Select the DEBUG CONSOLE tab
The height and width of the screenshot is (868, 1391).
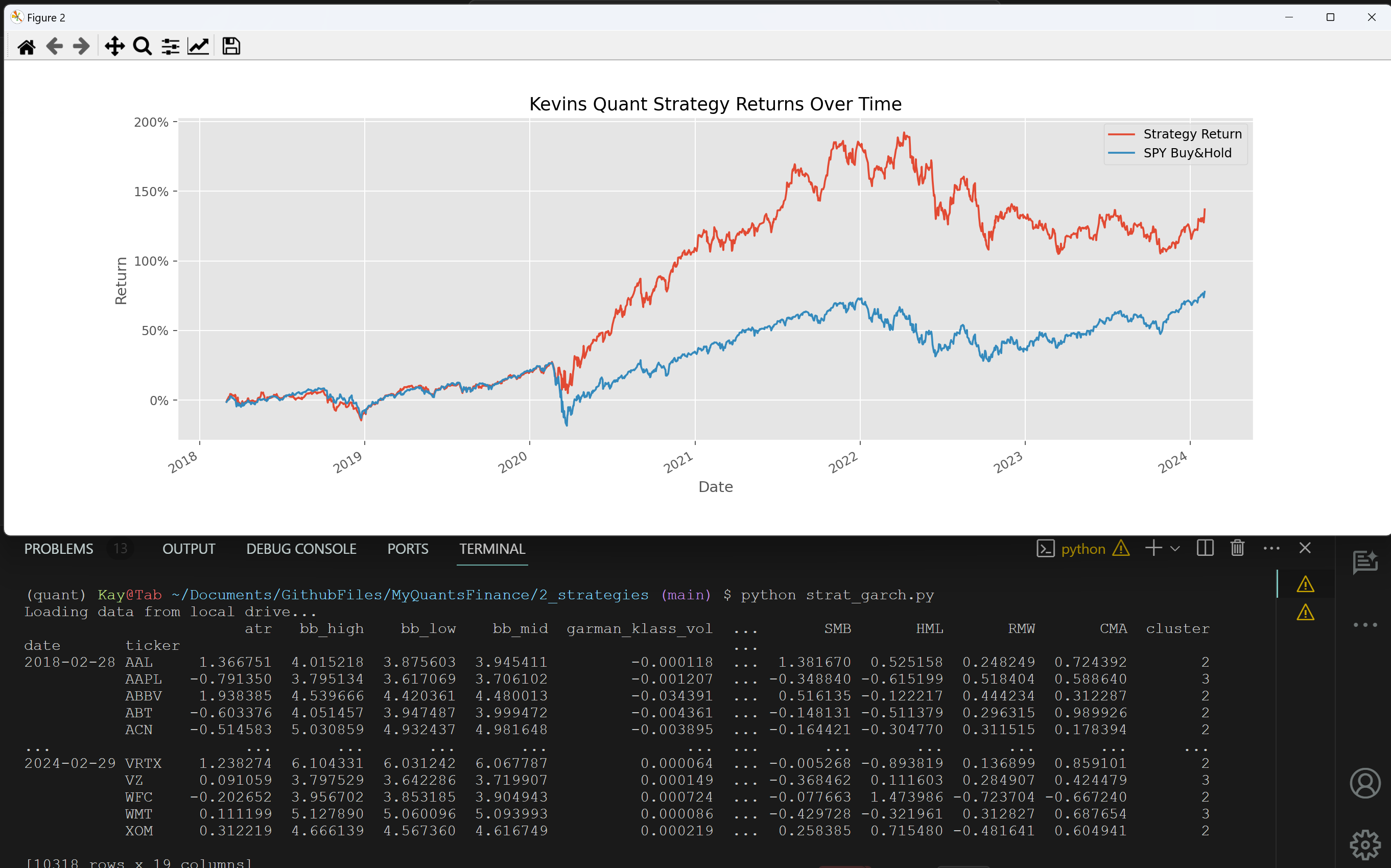coord(301,549)
